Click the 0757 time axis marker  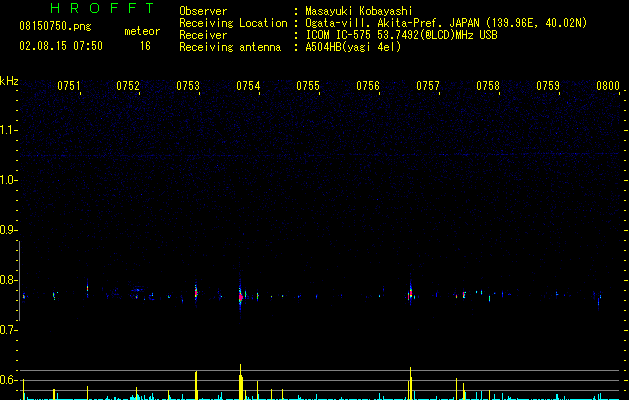coord(428,86)
